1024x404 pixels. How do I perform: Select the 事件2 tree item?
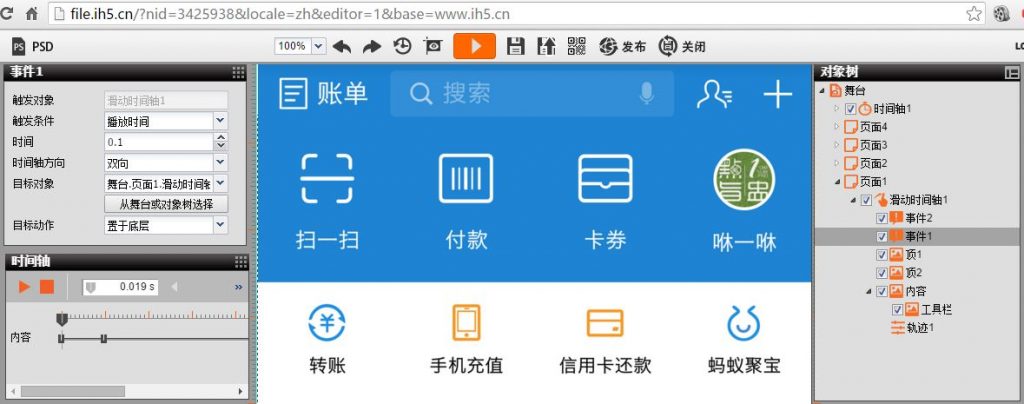[x=918, y=218]
